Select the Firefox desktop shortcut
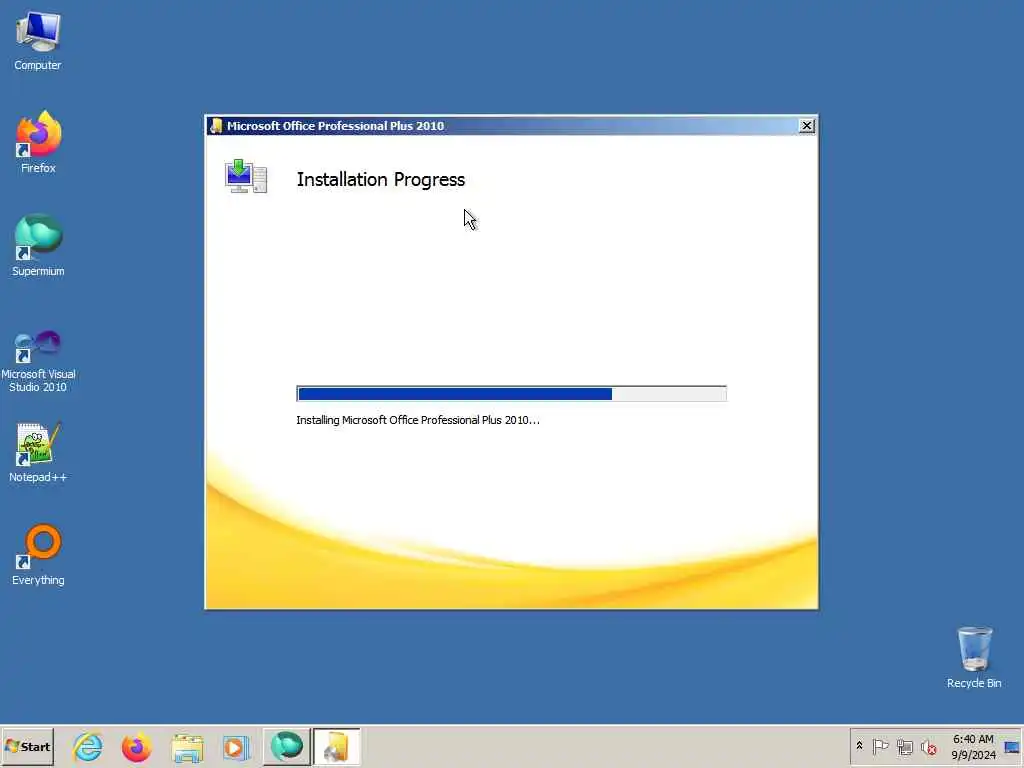This screenshot has height=768, width=1024. (38, 142)
